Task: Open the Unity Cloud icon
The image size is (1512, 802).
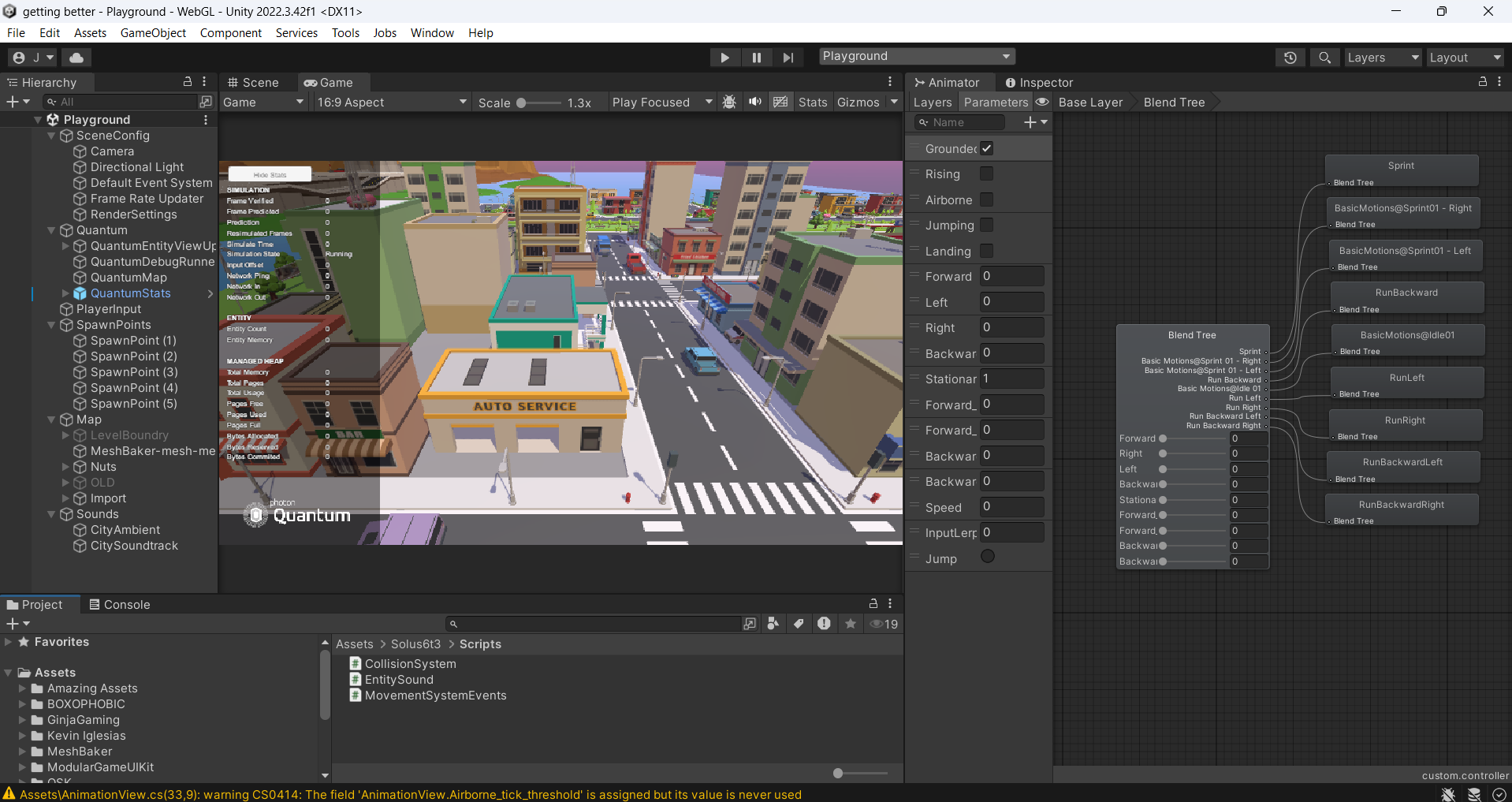Action: coord(76,58)
